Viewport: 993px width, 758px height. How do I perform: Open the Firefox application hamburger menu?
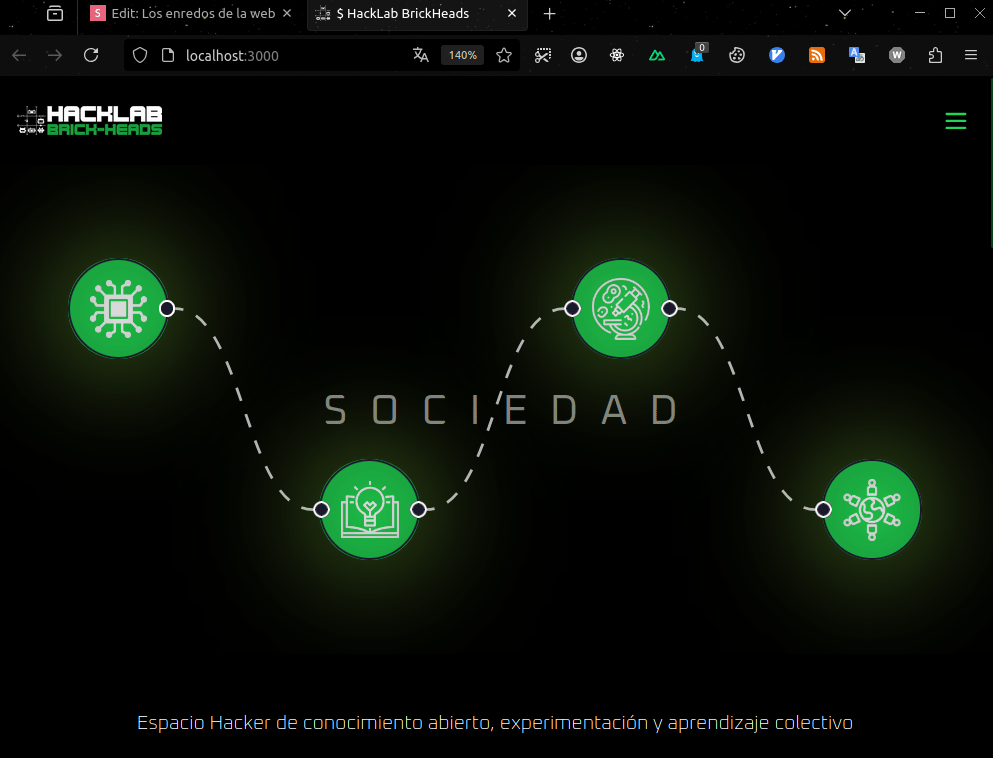971,55
